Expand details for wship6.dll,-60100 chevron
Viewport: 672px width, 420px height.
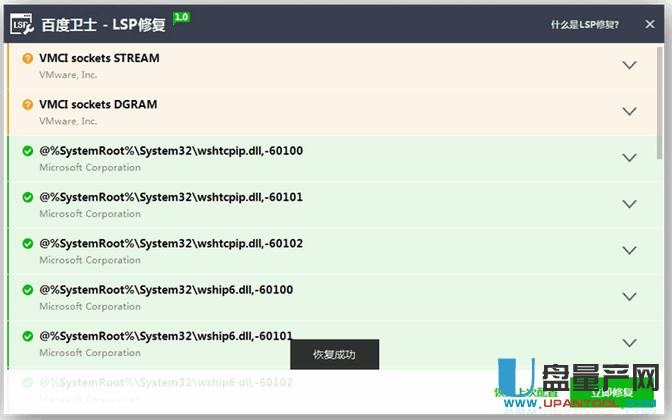coord(629,296)
